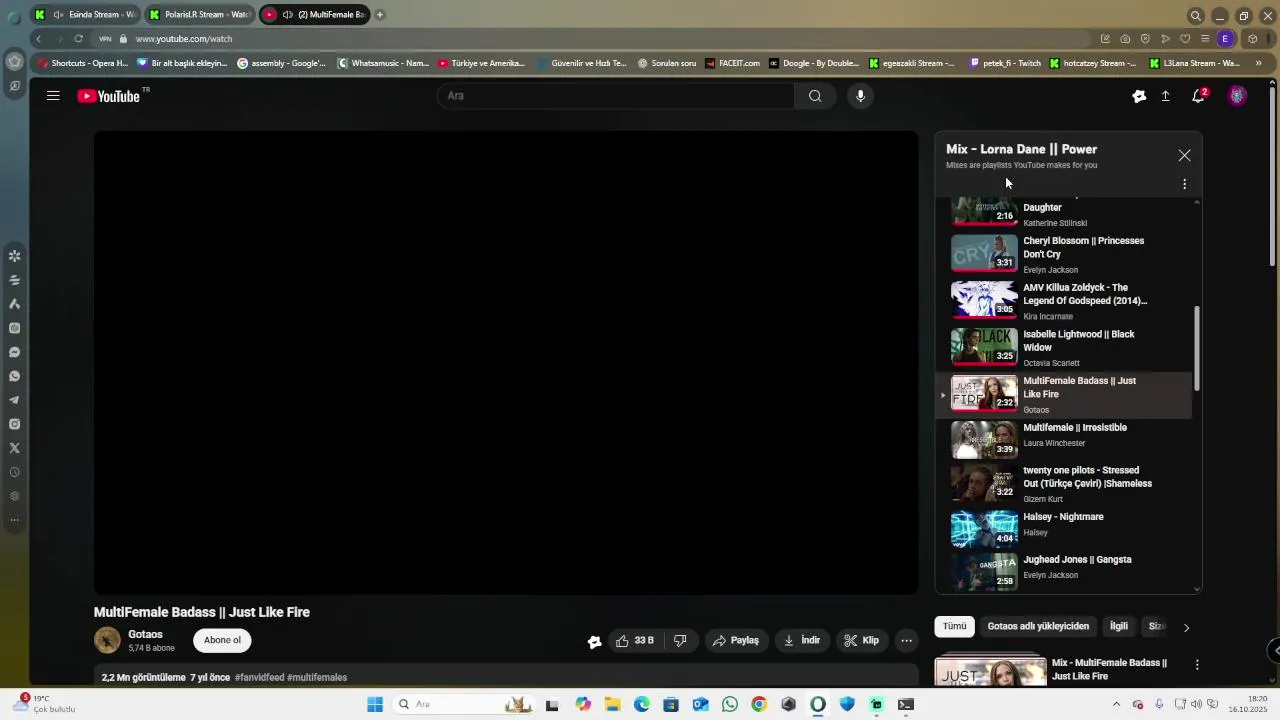
Task: Open the YouTube account avatar menu
Action: [x=1237, y=96]
